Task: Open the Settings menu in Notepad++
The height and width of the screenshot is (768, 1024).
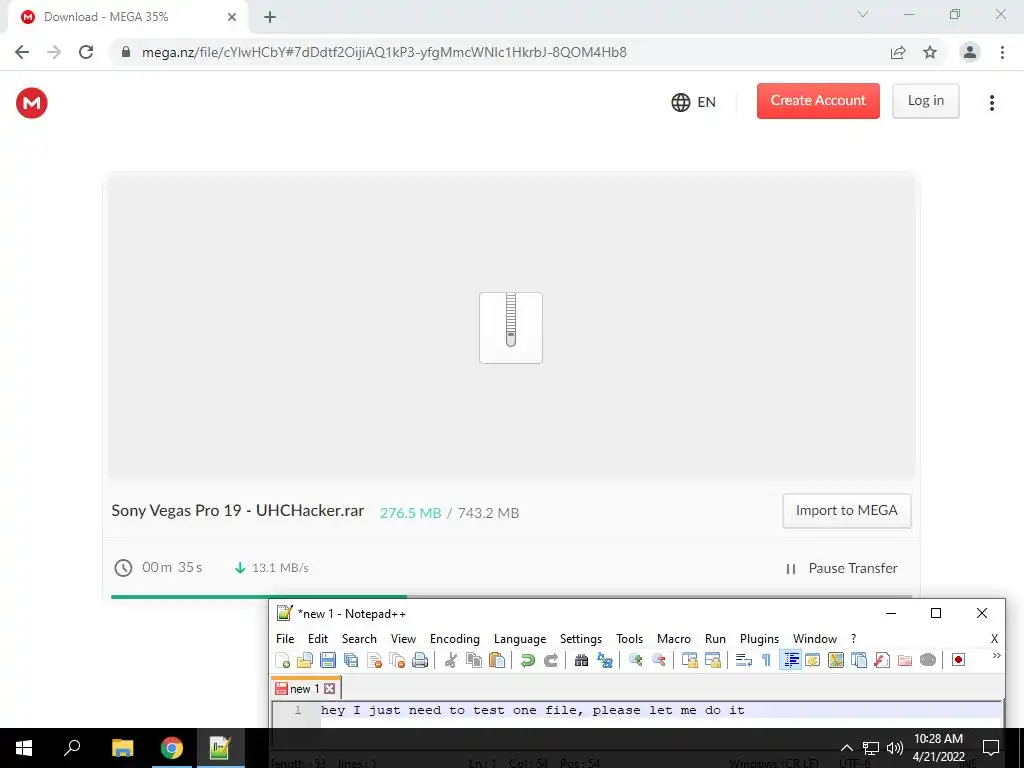Action: [x=581, y=639]
